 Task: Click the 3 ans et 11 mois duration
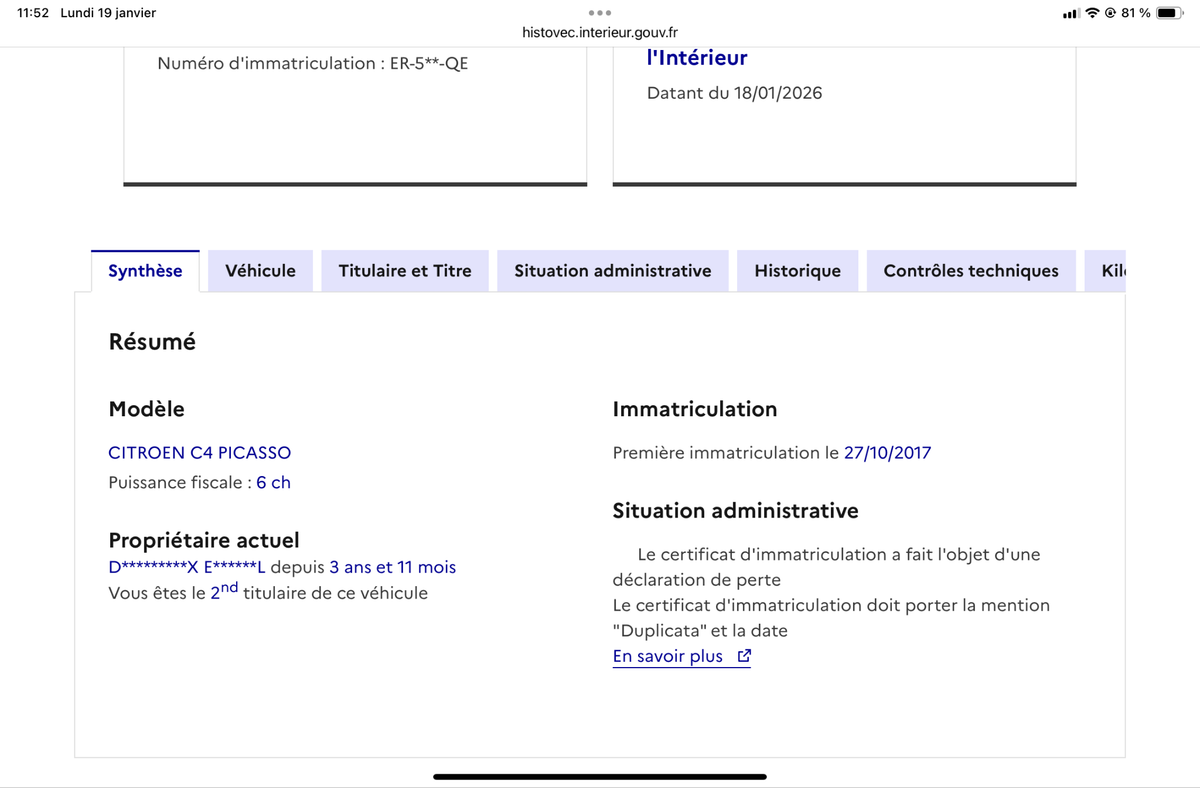[392, 567]
